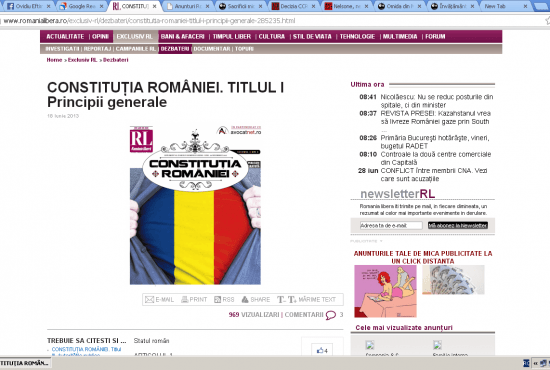Click the RSS feed icon
The image size is (550, 370).
(x=217, y=300)
